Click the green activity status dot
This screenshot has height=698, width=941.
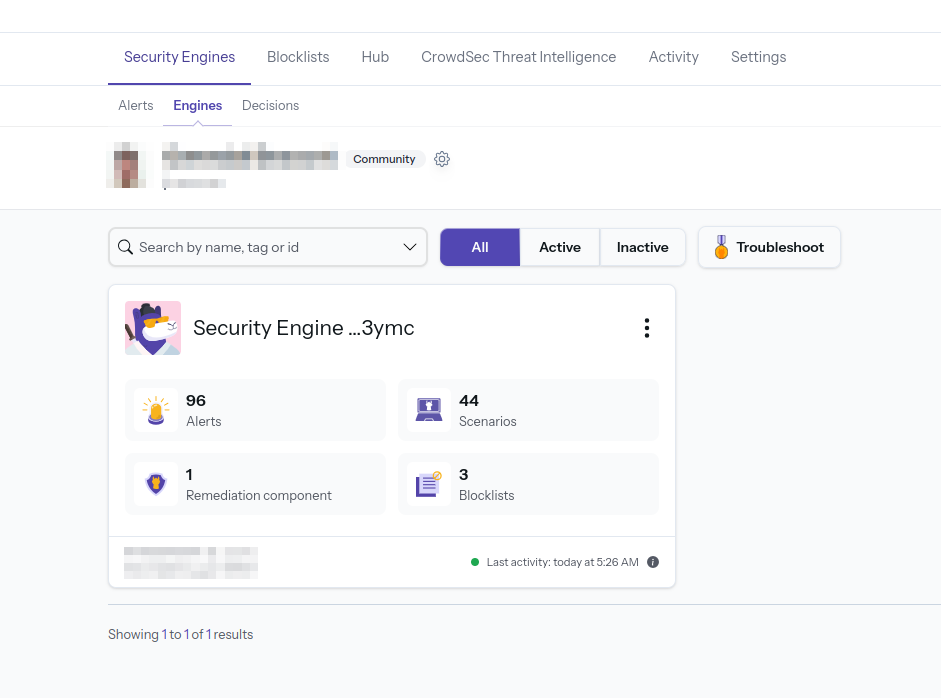pos(475,562)
